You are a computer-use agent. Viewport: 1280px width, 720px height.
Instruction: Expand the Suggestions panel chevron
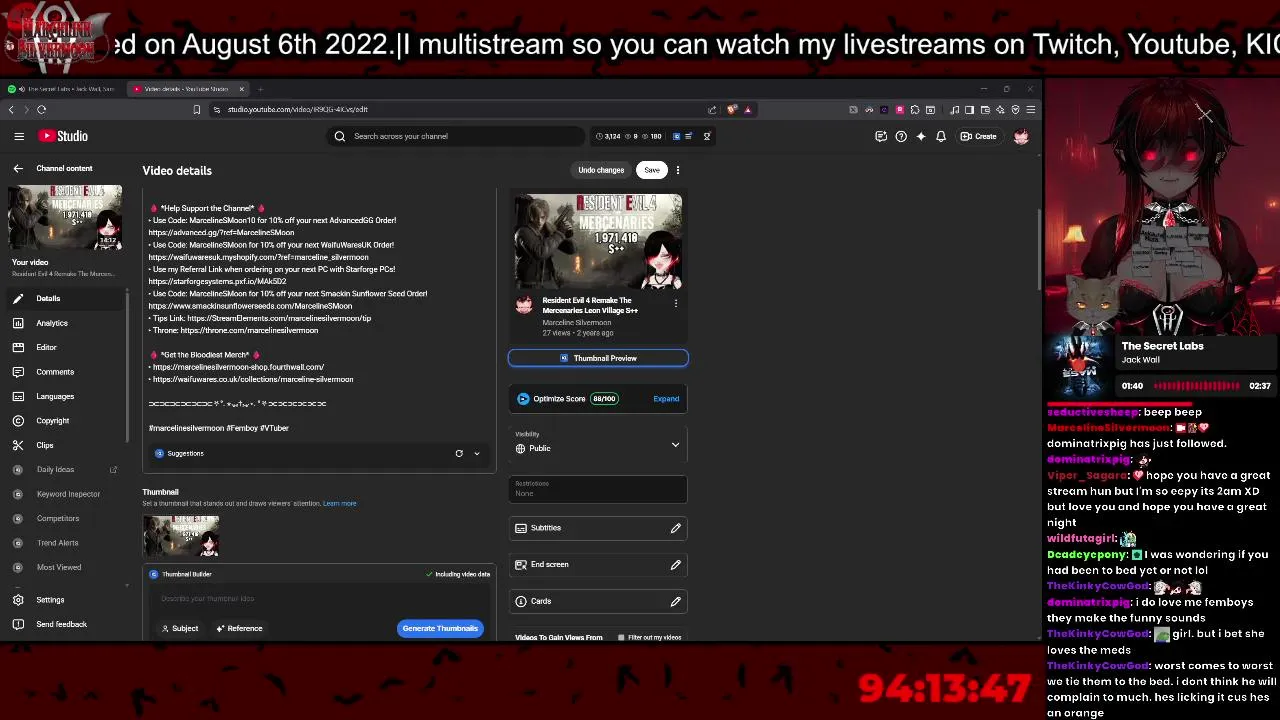[477, 453]
